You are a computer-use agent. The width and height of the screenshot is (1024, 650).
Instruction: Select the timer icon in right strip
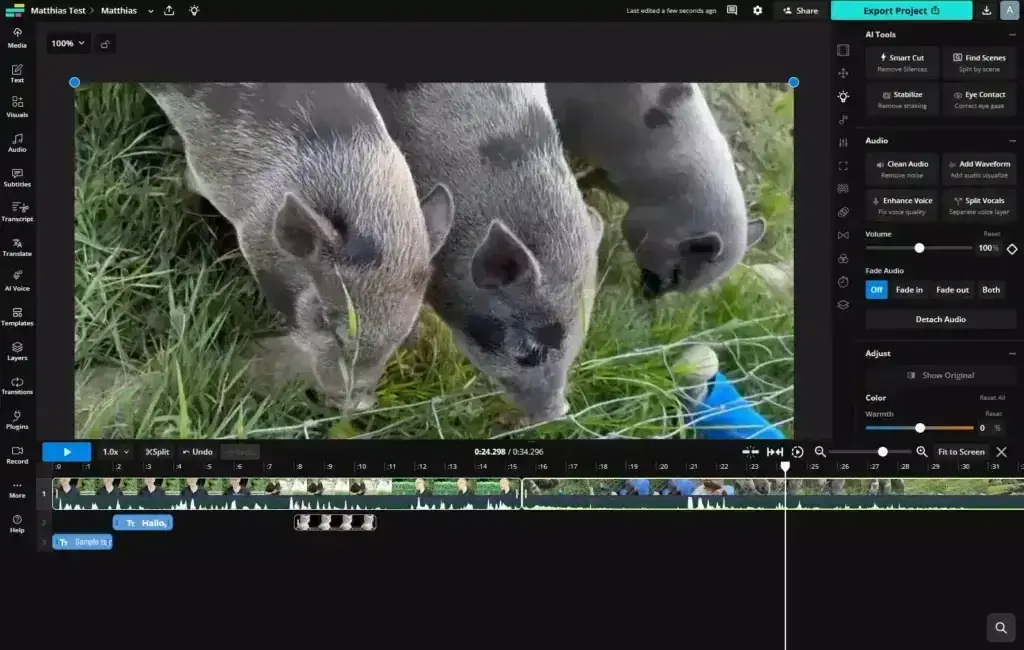tap(843, 282)
